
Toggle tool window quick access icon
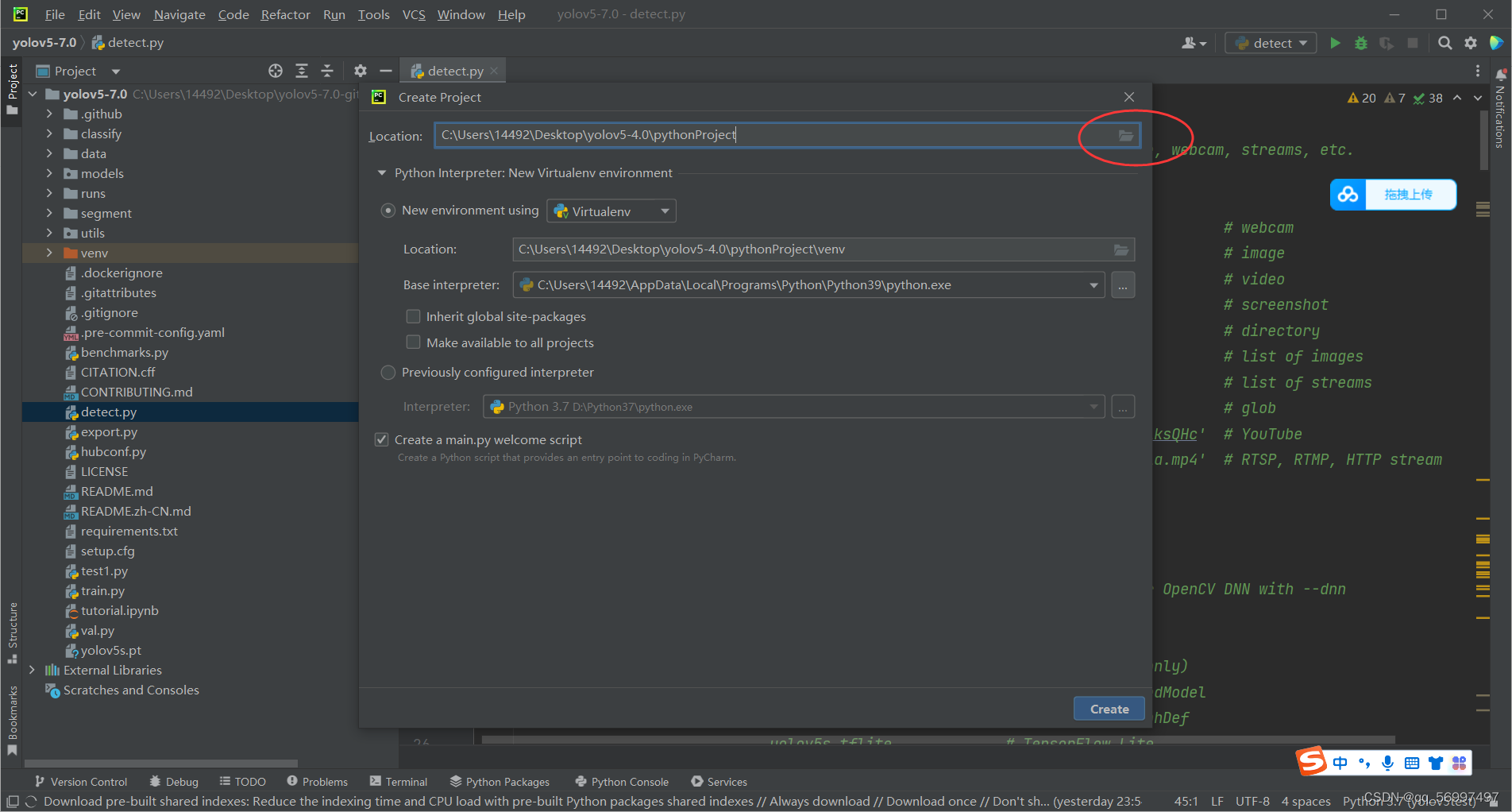click(13, 802)
